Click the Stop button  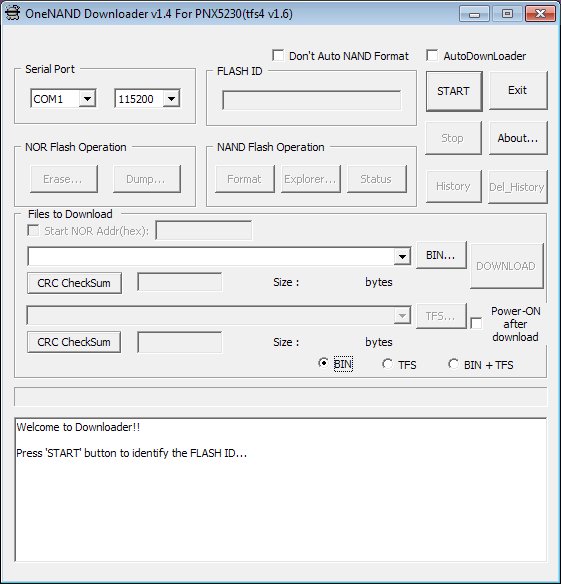(x=453, y=138)
